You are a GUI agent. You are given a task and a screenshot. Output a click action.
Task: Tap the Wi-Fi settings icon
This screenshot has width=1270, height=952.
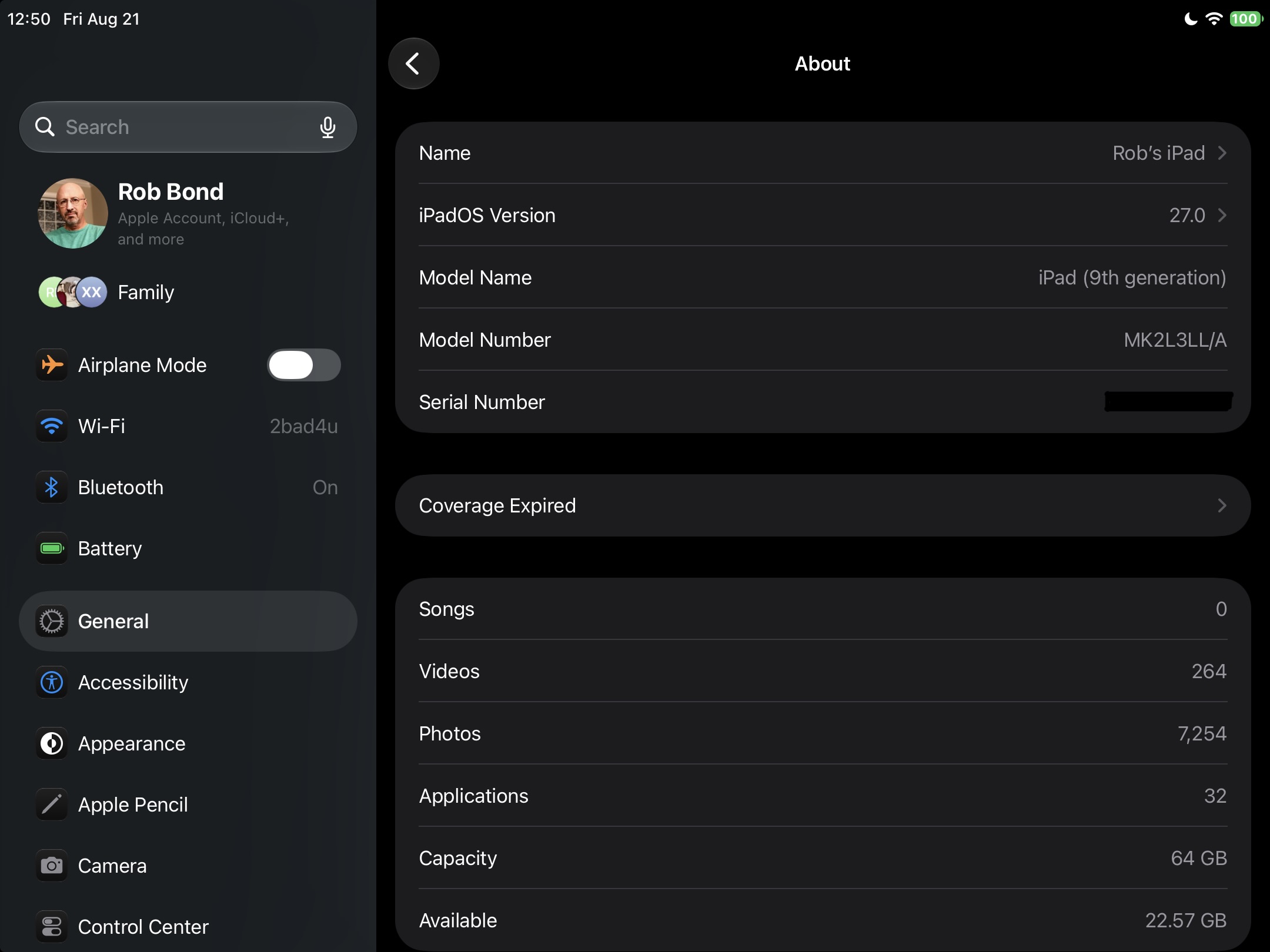click(52, 426)
